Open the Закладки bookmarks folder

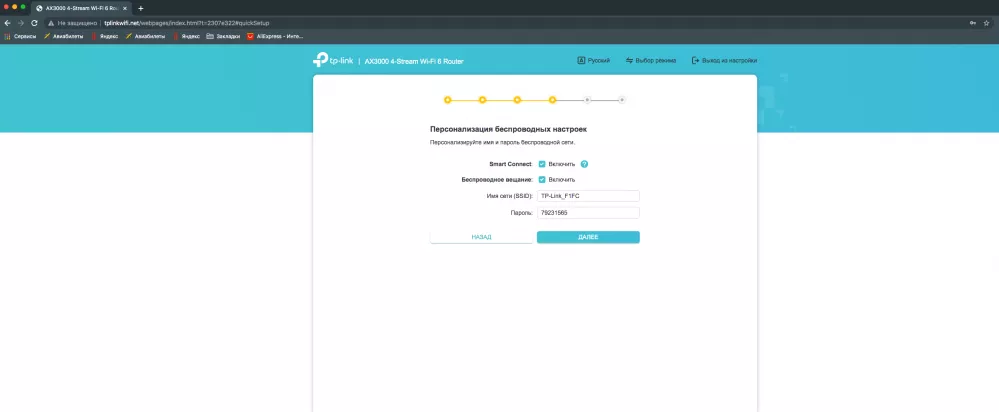[224, 36]
